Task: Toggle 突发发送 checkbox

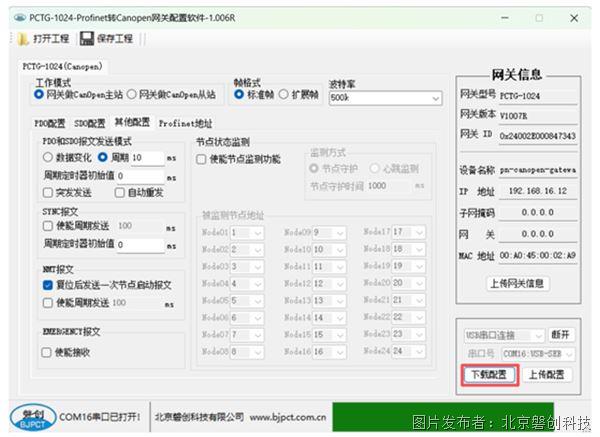Action: pyautogui.click(x=48, y=192)
